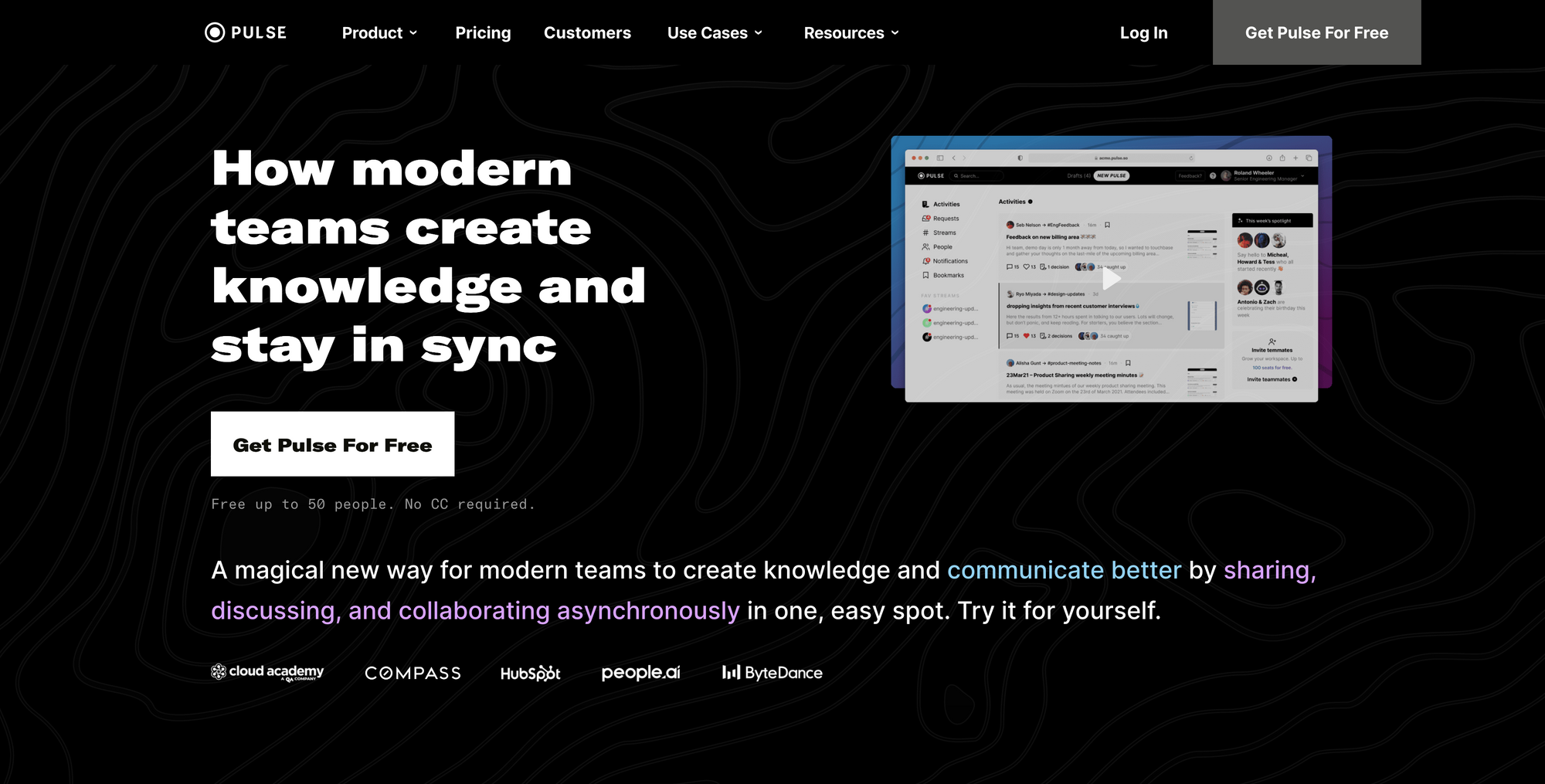This screenshot has height=784, width=1545.
Task: Click the people.ai logo
Action: (640, 673)
